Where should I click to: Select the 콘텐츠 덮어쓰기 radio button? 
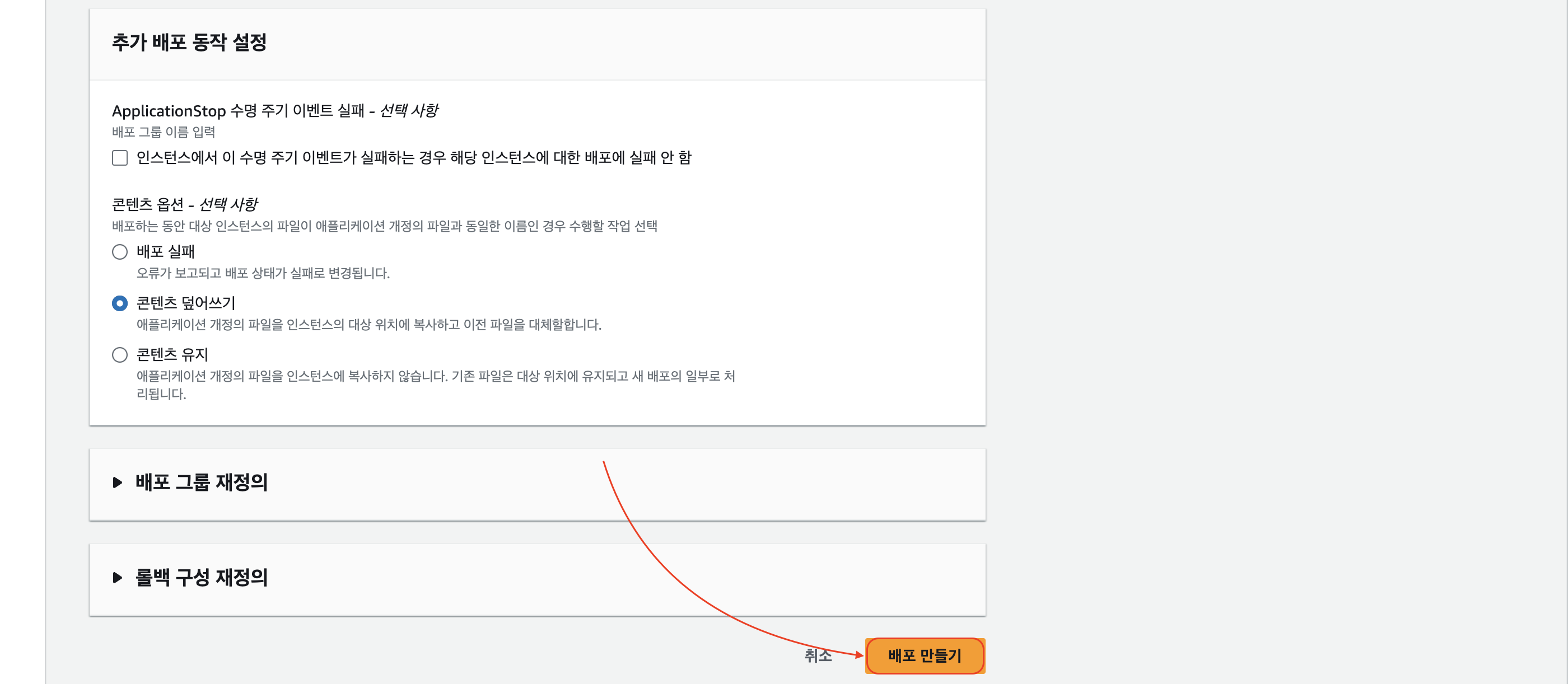[120, 303]
